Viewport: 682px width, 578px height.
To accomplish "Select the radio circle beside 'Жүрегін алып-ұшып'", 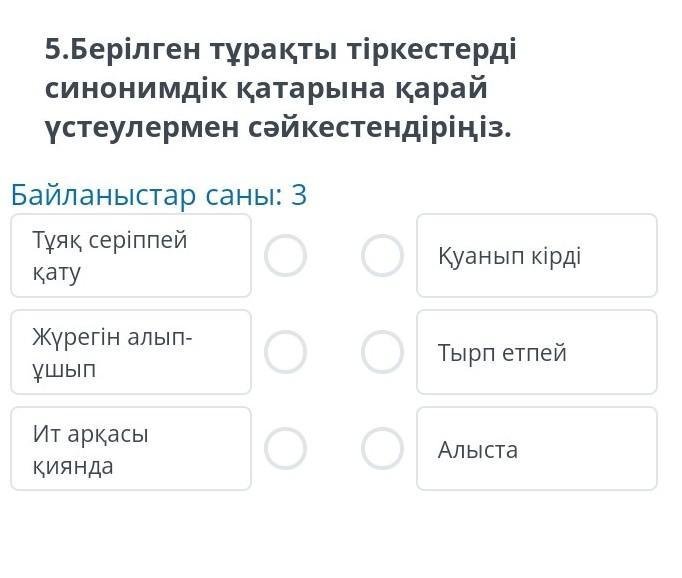I will [285, 352].
